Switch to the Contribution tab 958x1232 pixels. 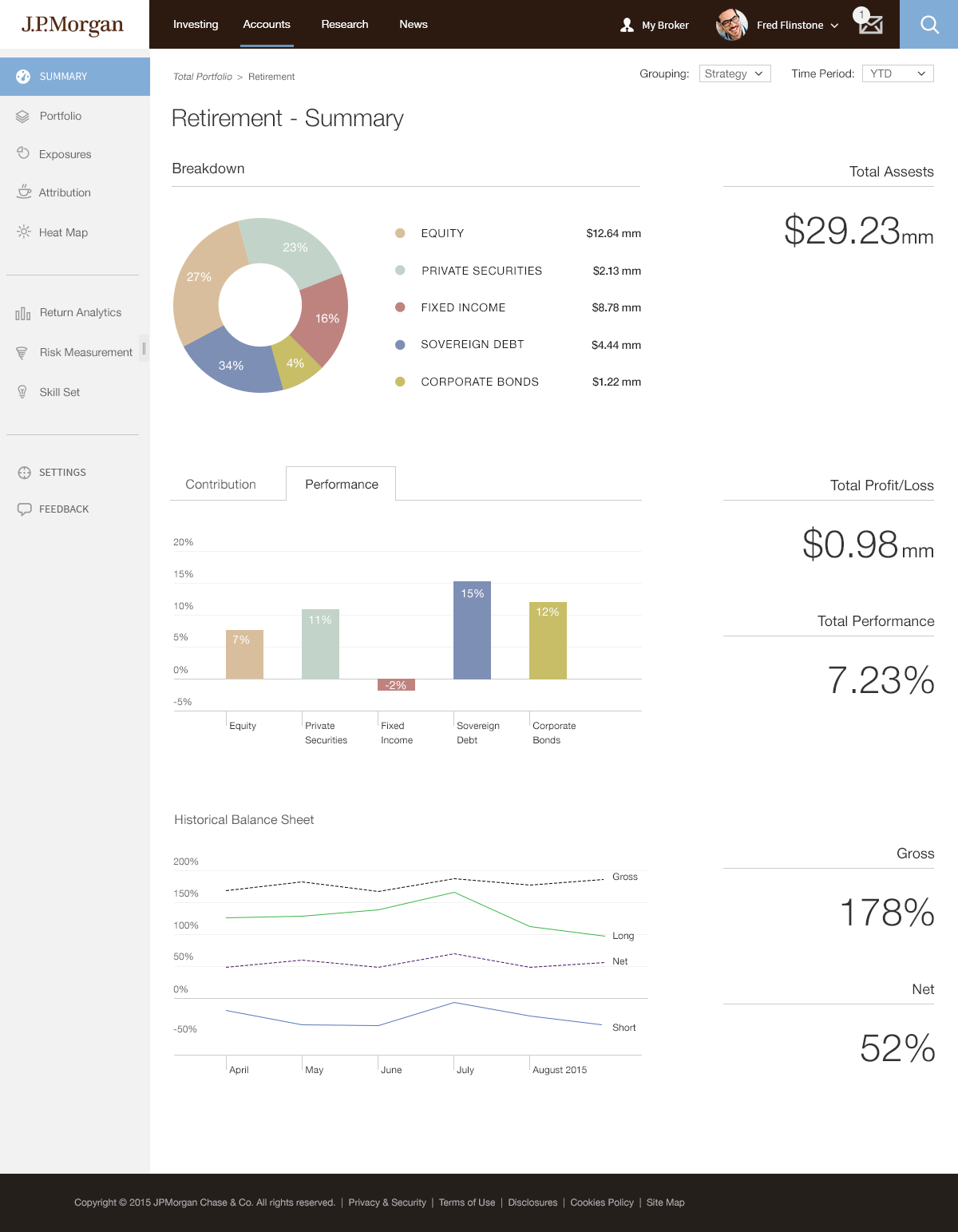[x=220, y=485]
